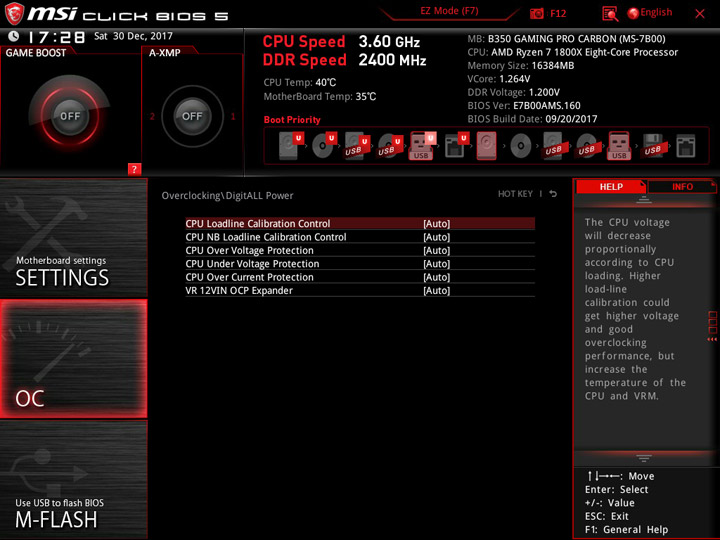Select CPU Under Voltage Protection label
Viewport: 720px width, 540px height.
[252, 264]
